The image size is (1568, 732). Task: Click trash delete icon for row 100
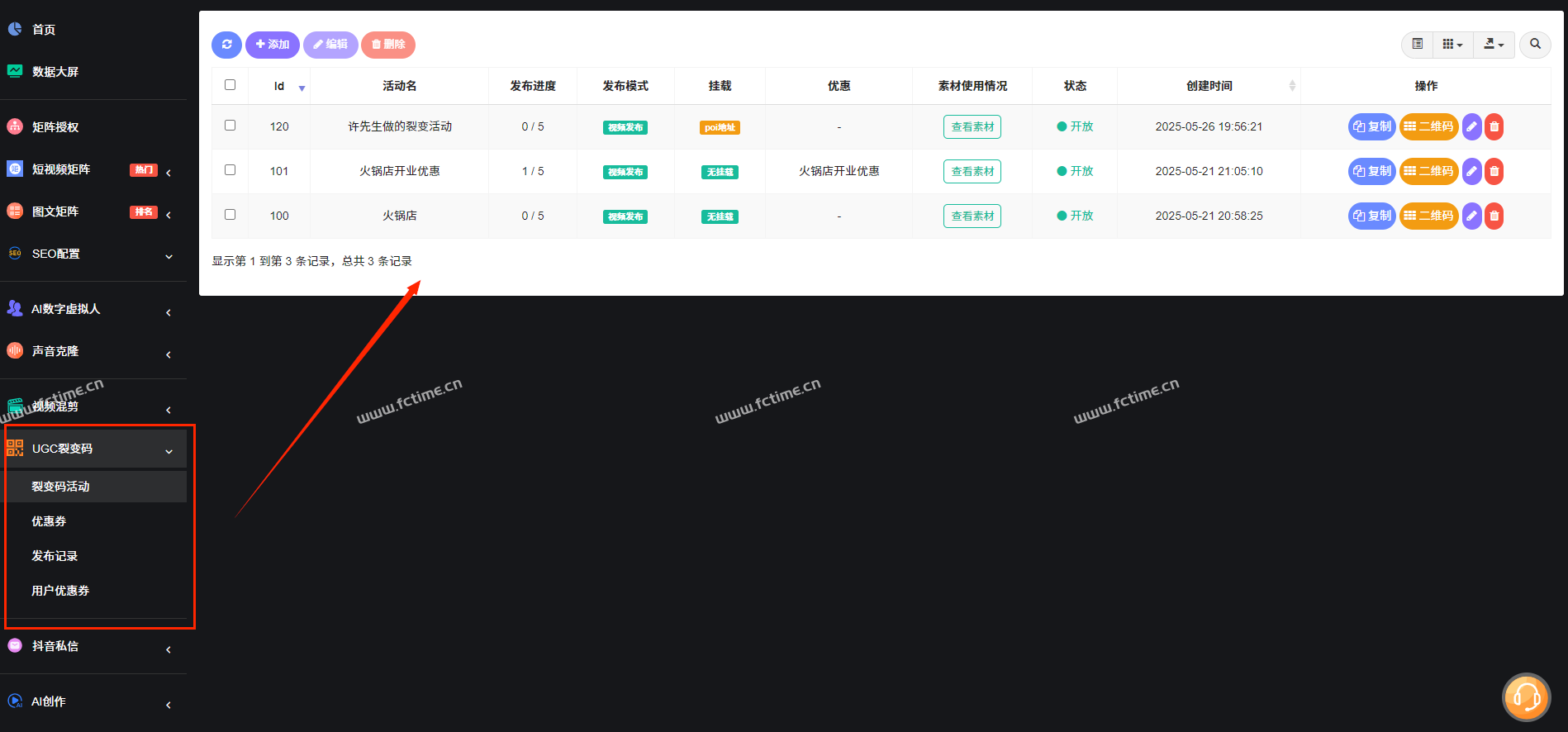1494,216
